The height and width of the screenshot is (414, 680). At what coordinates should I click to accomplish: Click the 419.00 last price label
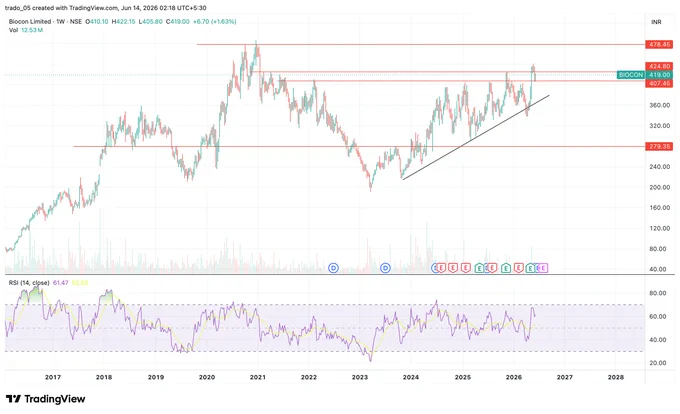click(x=659, y=75)
